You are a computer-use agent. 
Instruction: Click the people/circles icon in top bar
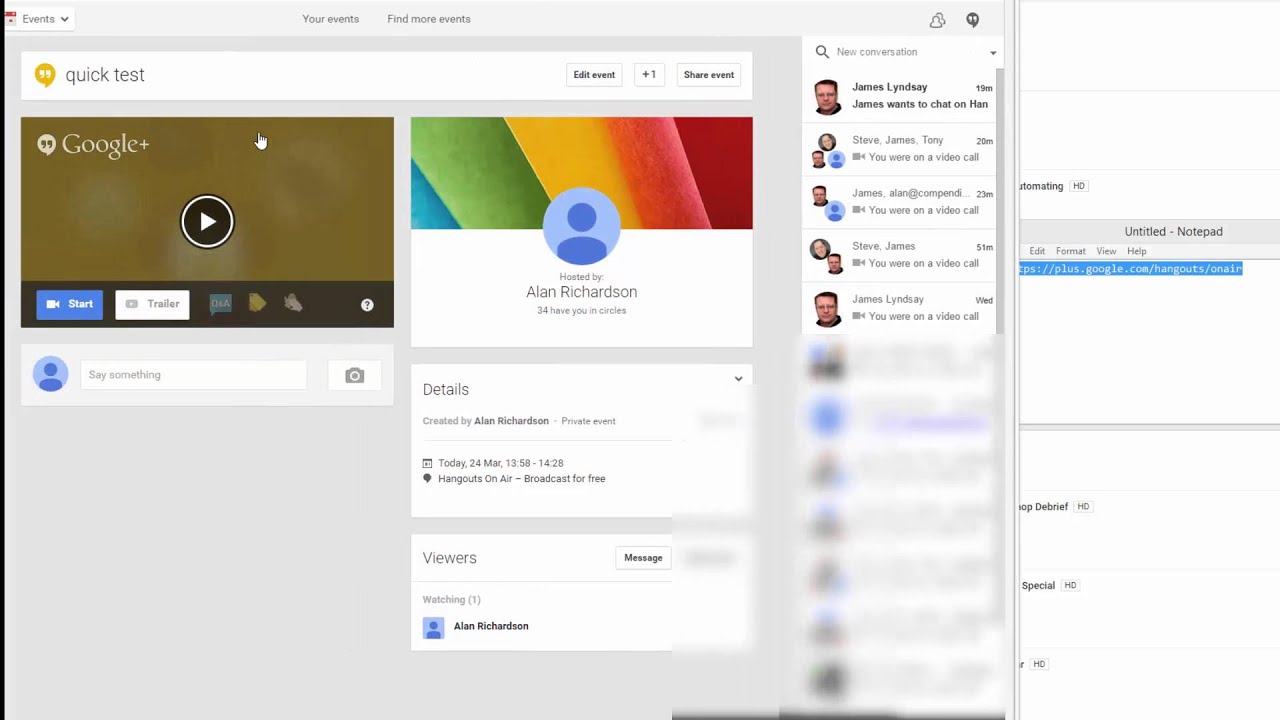(937, 20)
